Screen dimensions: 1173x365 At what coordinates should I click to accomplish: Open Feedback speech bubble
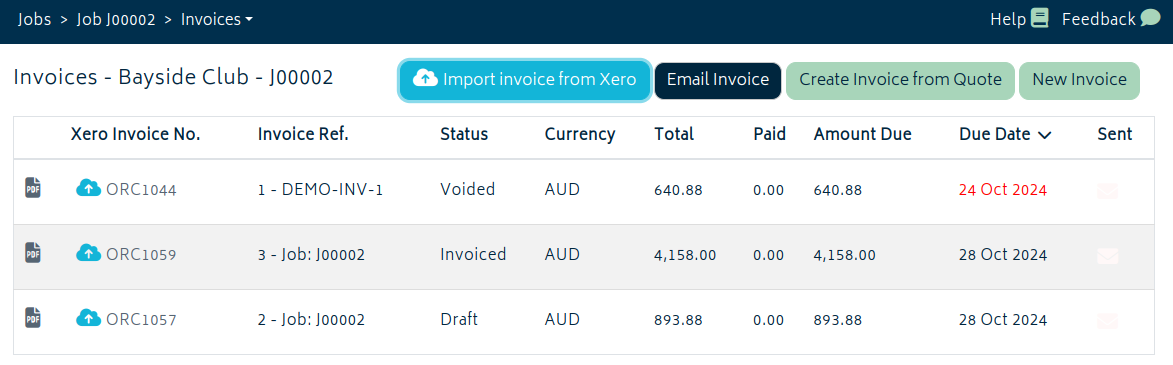1150,19
